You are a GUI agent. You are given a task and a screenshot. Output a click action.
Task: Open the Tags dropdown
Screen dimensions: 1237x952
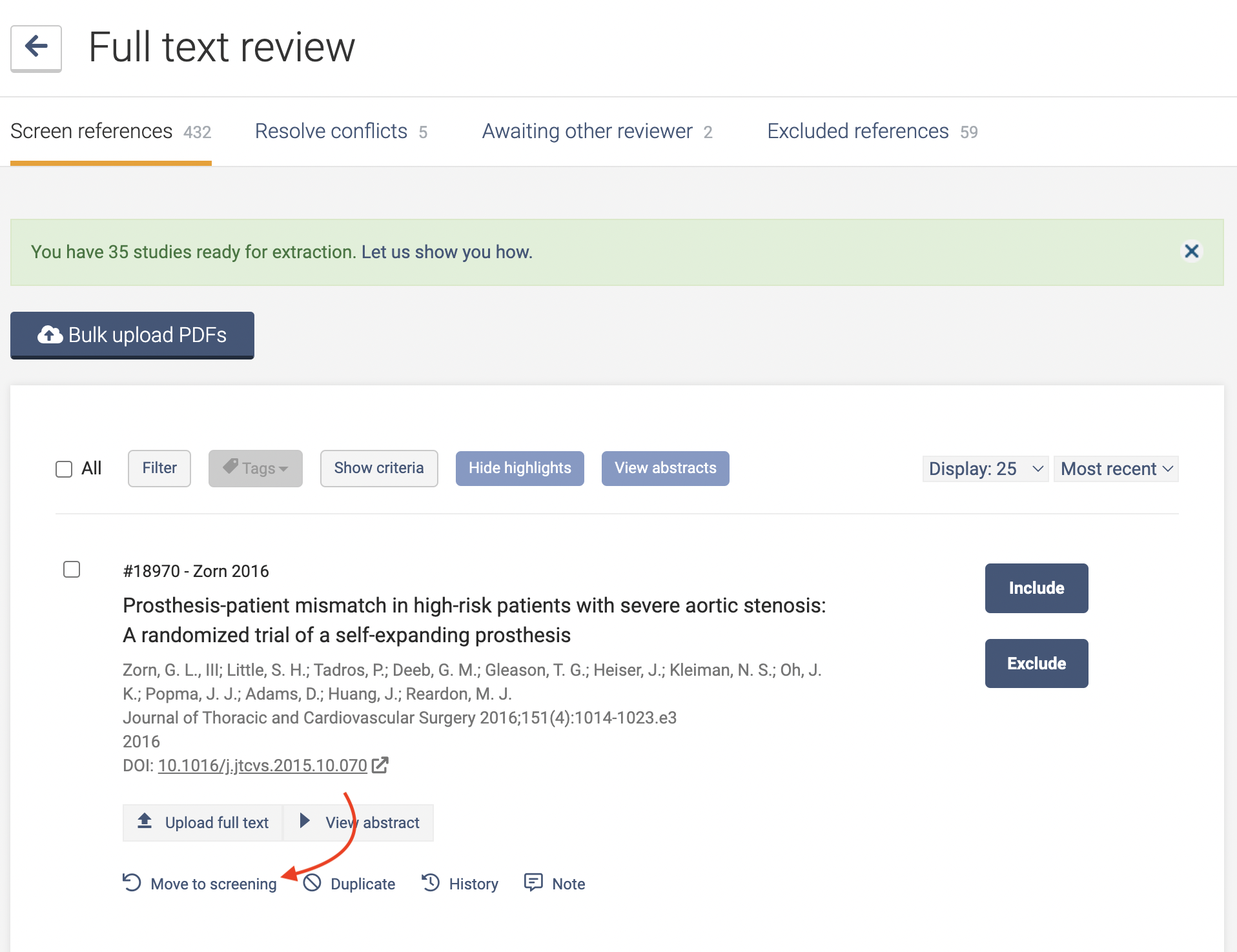[x=256, y=469]
